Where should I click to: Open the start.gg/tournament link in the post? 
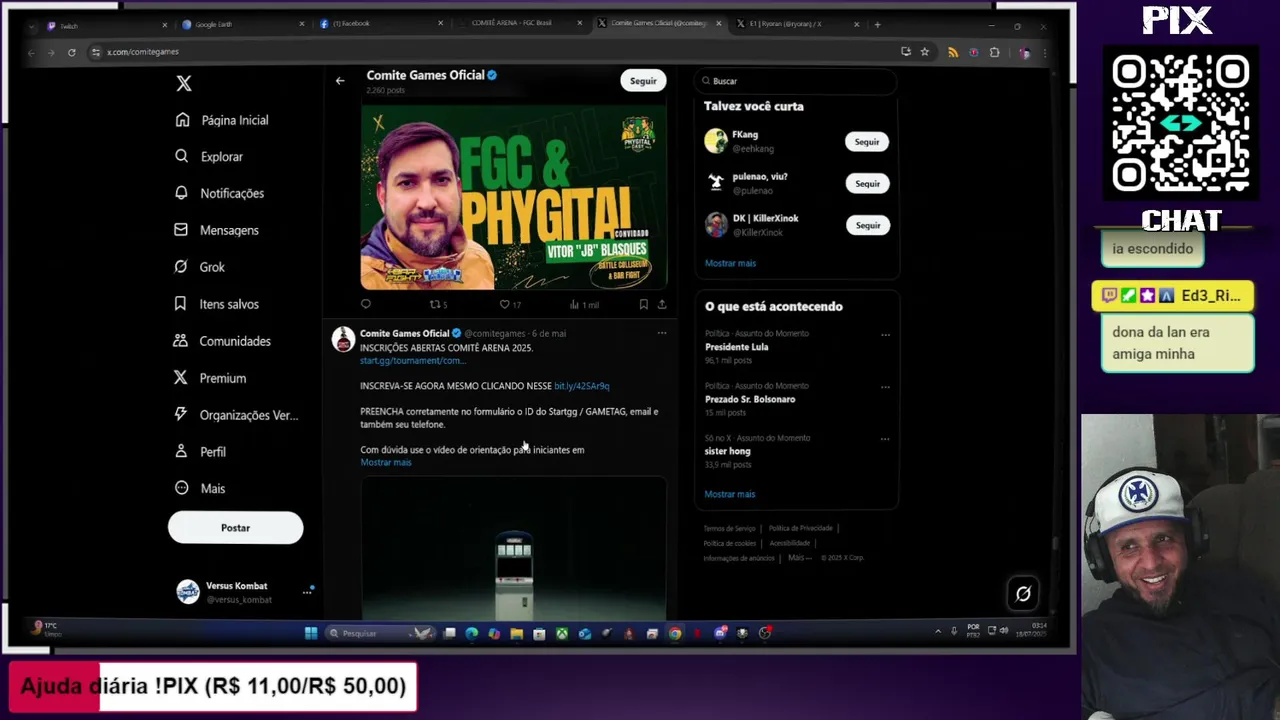coord(412,361)
